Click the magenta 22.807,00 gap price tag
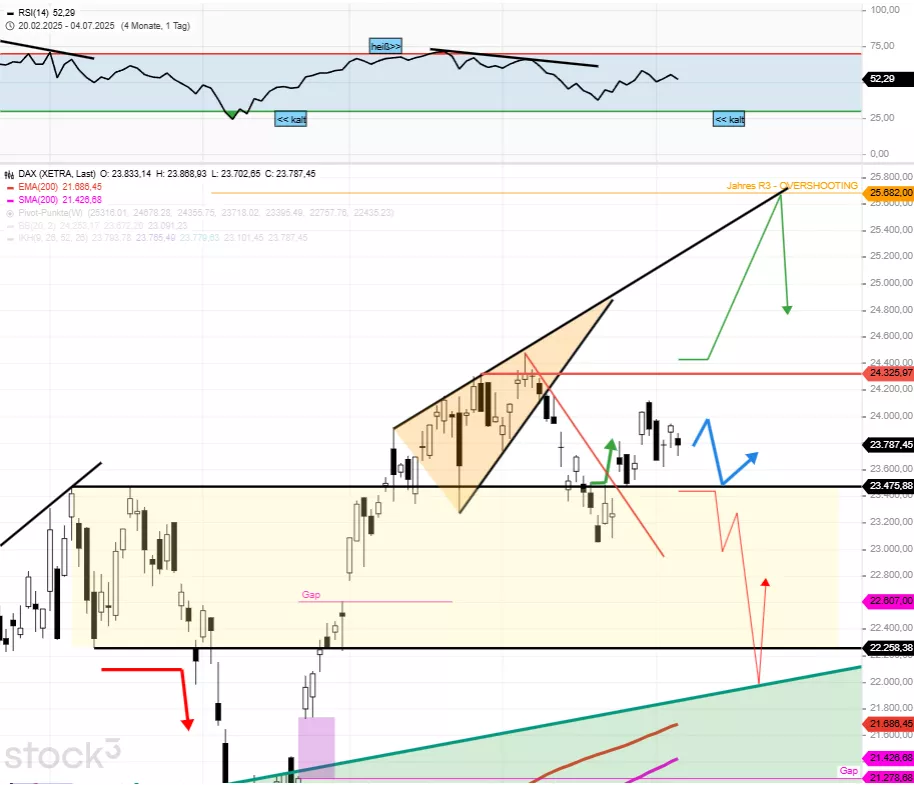 (890, 601)
